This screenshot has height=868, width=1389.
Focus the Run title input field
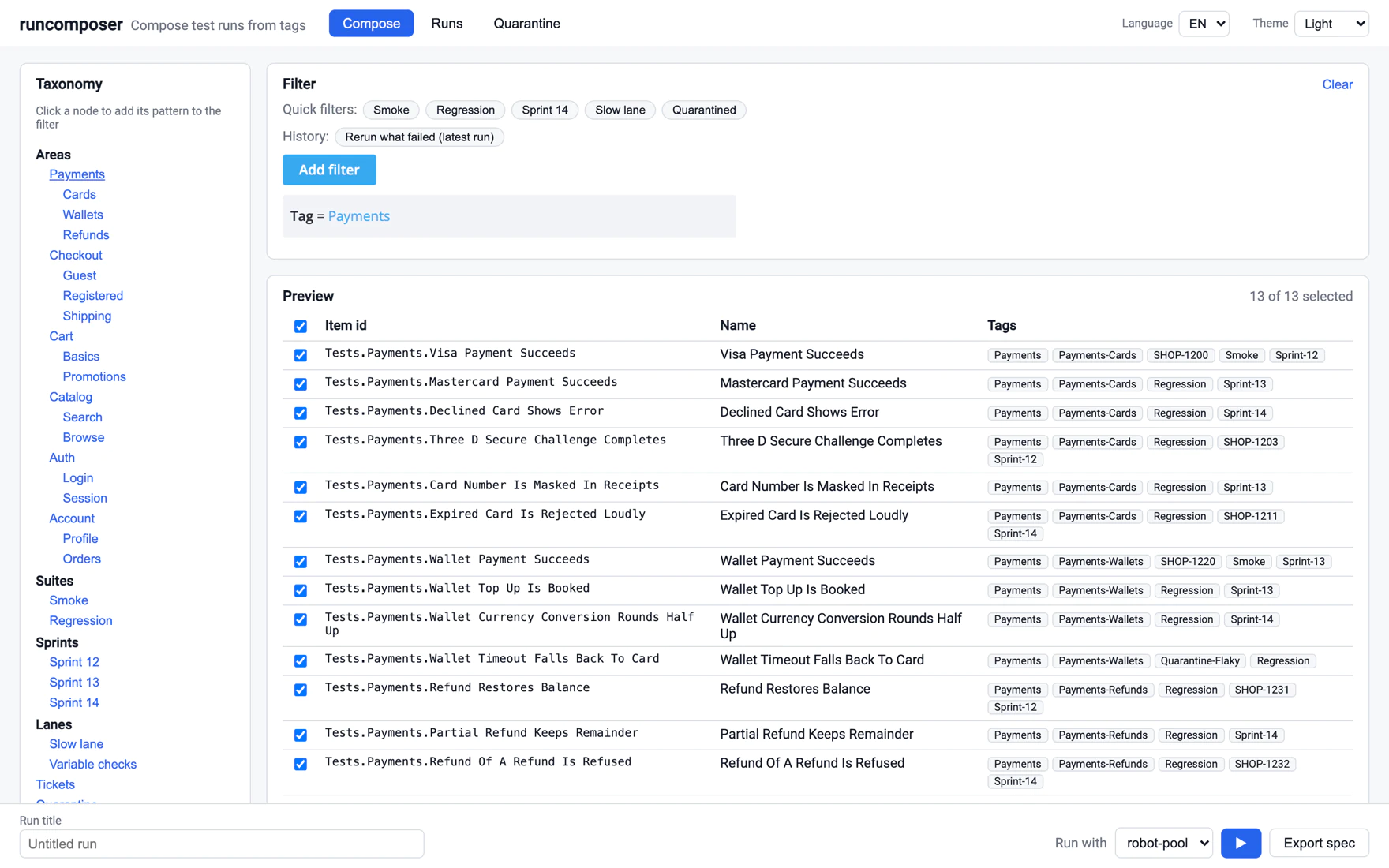222,844
